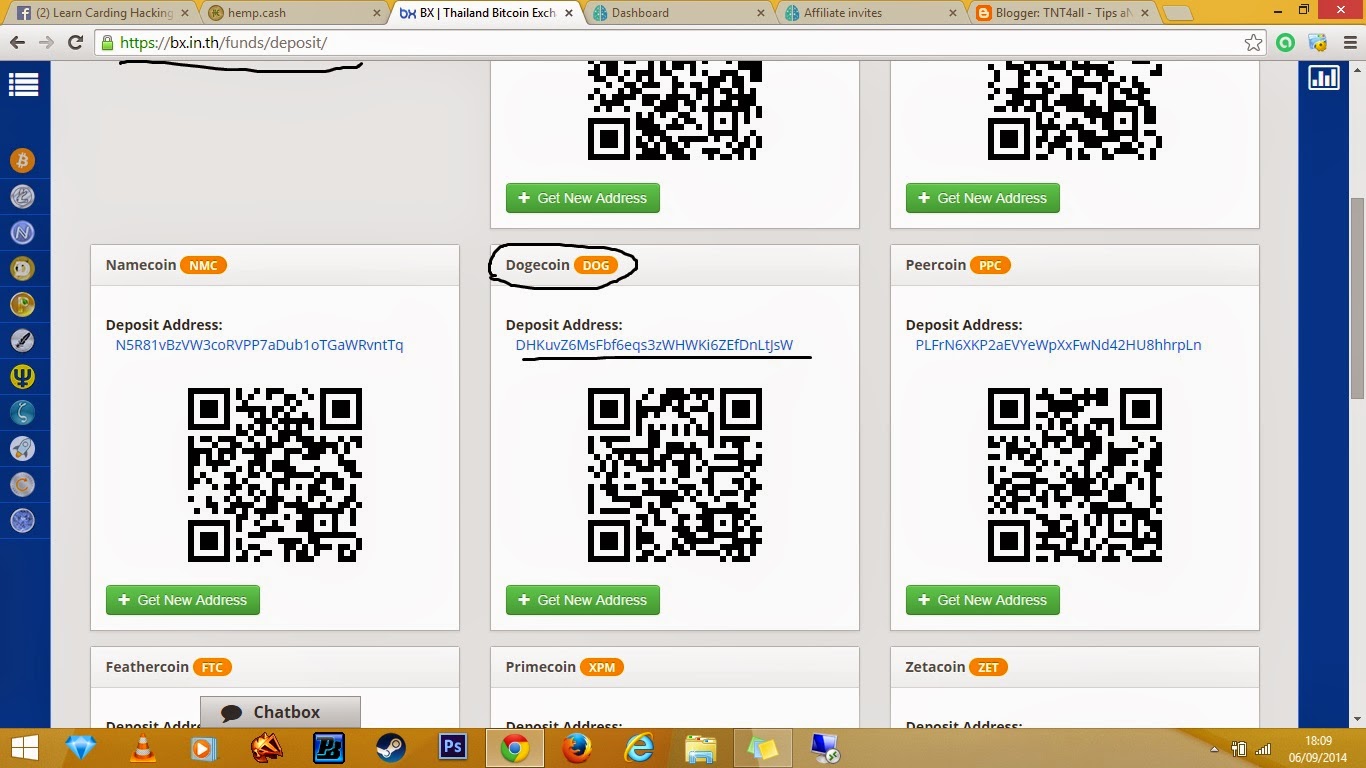Open the hamburger menu in left sidebar
The image size is (1366, 768).
coord(23,85)
